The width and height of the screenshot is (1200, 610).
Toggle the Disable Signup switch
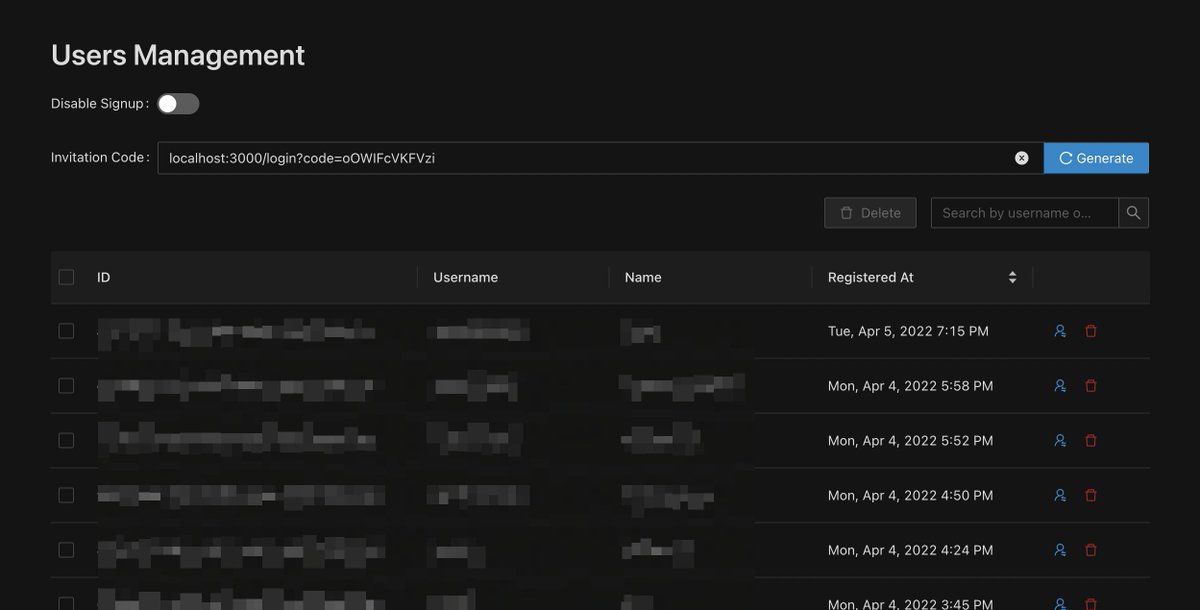click(x=178, y=104)
